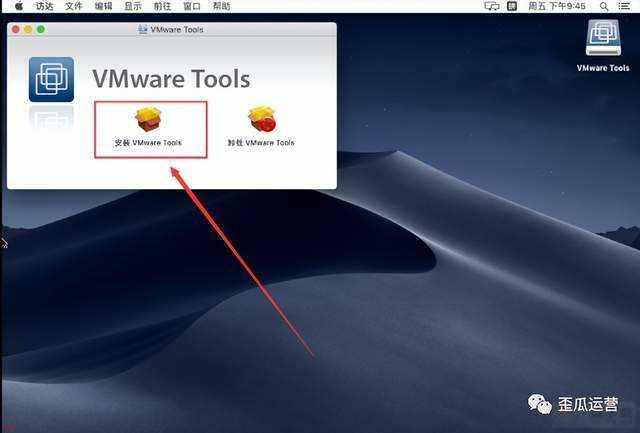Click the 卸载 VMware Tools text label
This screenshot has height=433, width=640.
[261, 143]
